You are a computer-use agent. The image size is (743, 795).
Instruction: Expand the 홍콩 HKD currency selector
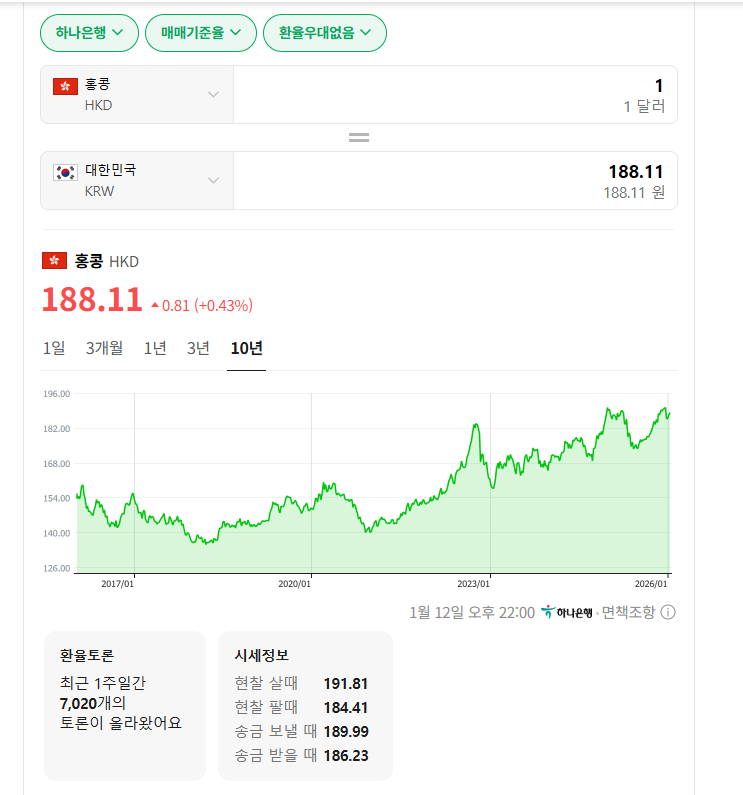137,95
